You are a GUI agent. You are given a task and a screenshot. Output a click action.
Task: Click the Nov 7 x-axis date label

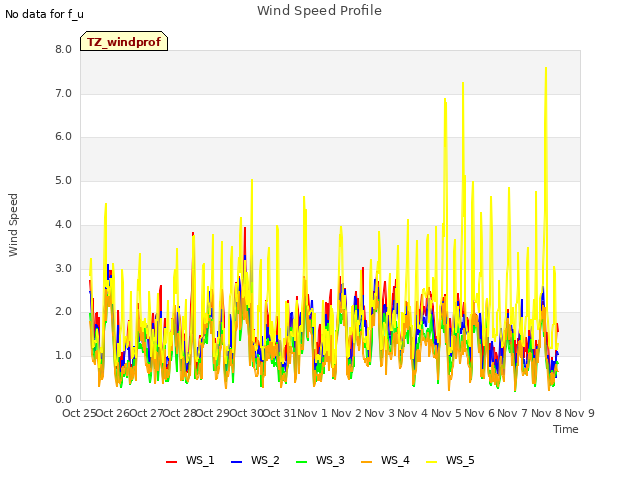[513, 413]
